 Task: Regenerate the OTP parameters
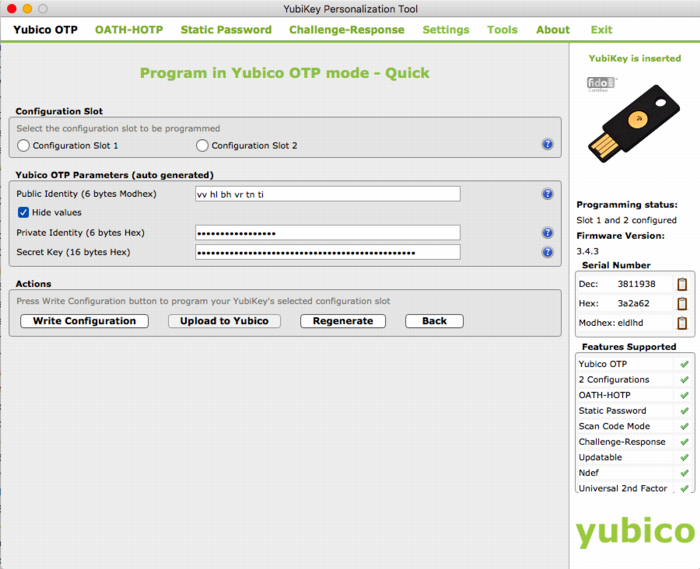click(x=343, y=321)
